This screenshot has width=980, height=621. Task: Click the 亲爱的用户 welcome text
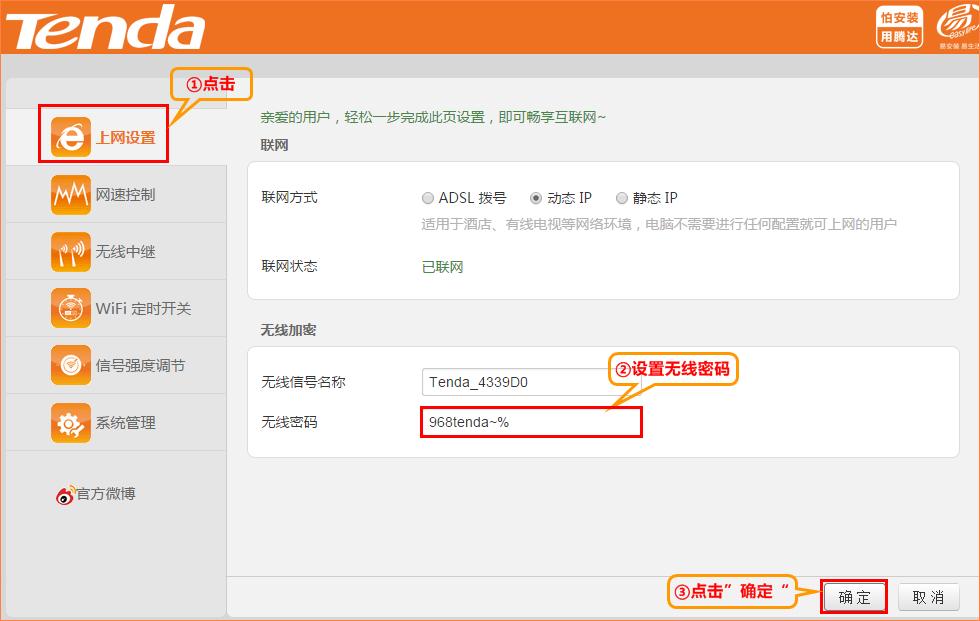(x=433, y=117)
